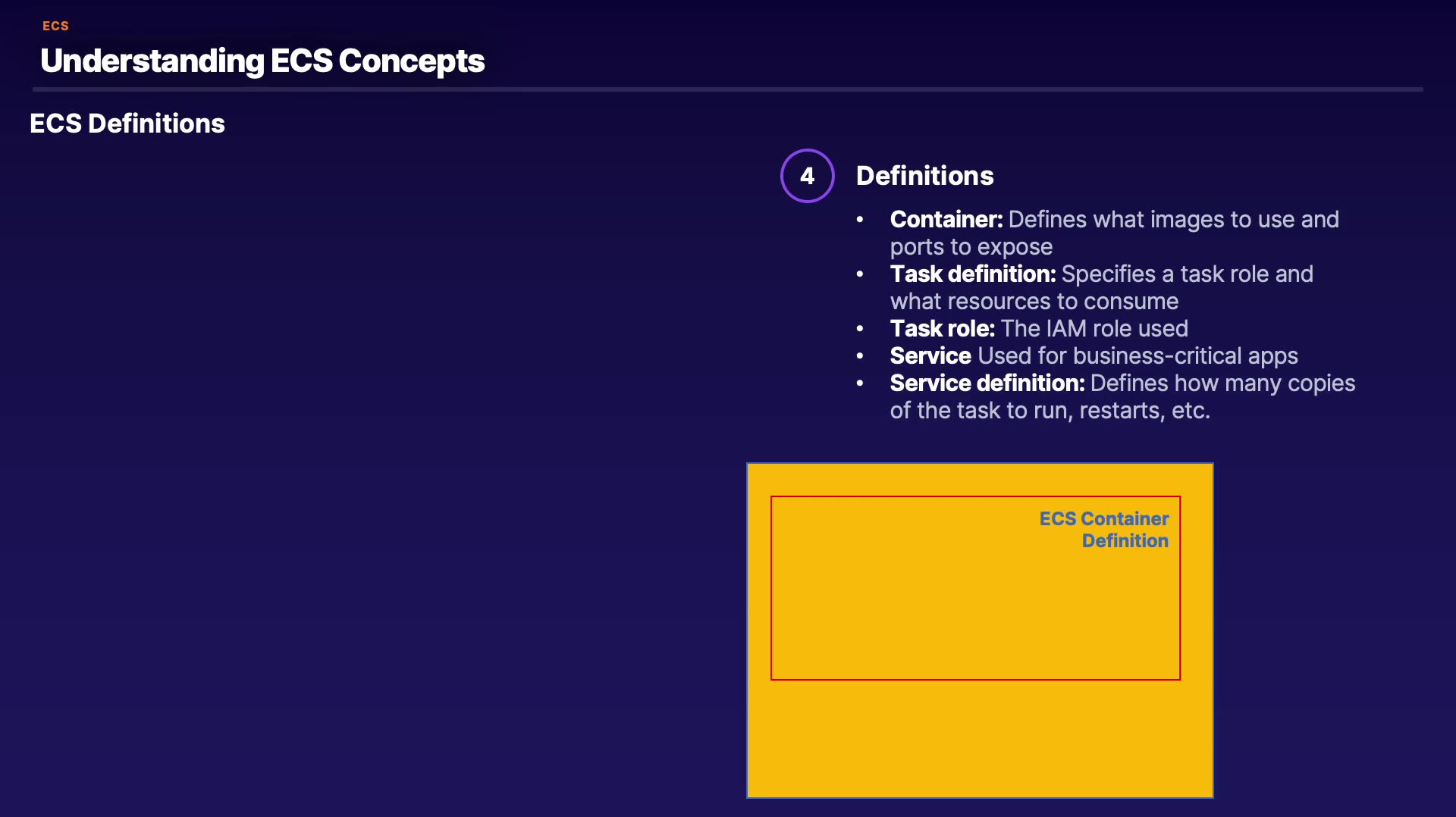
Task: Click the ECS Definitions subtitle
Action: click(x=127, y=124)
